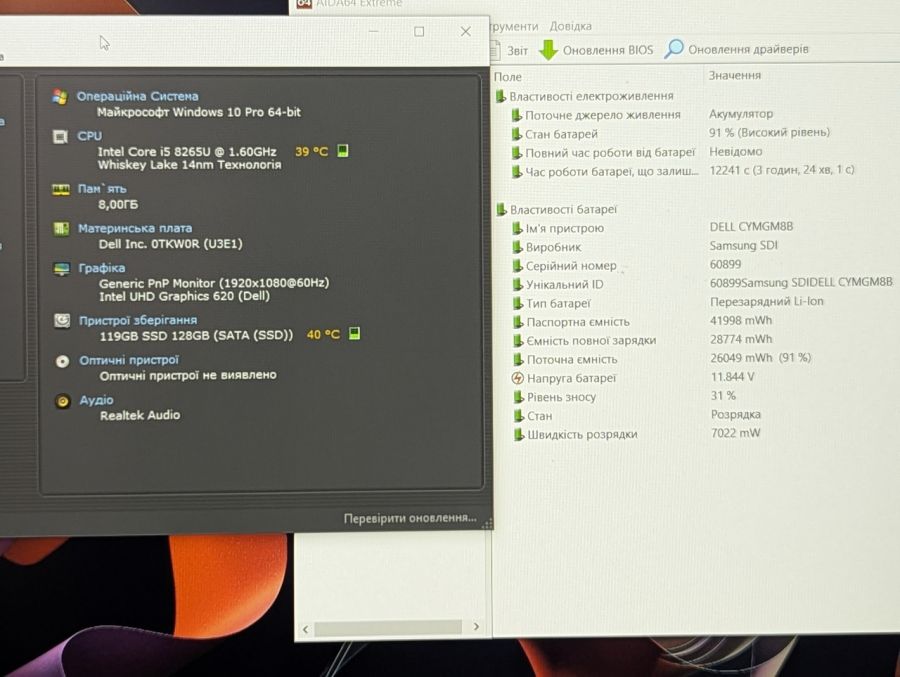Click the battery icon beside Рівень зносу
Viewport: 900px width, 677px height.
(x=518, y=397)
